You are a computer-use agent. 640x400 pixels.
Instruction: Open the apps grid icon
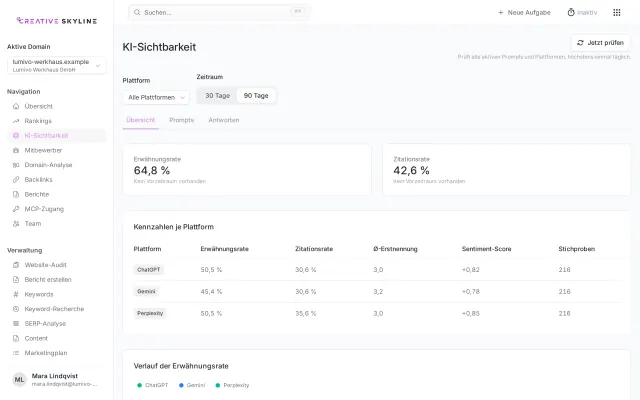(x=617, y=13)
